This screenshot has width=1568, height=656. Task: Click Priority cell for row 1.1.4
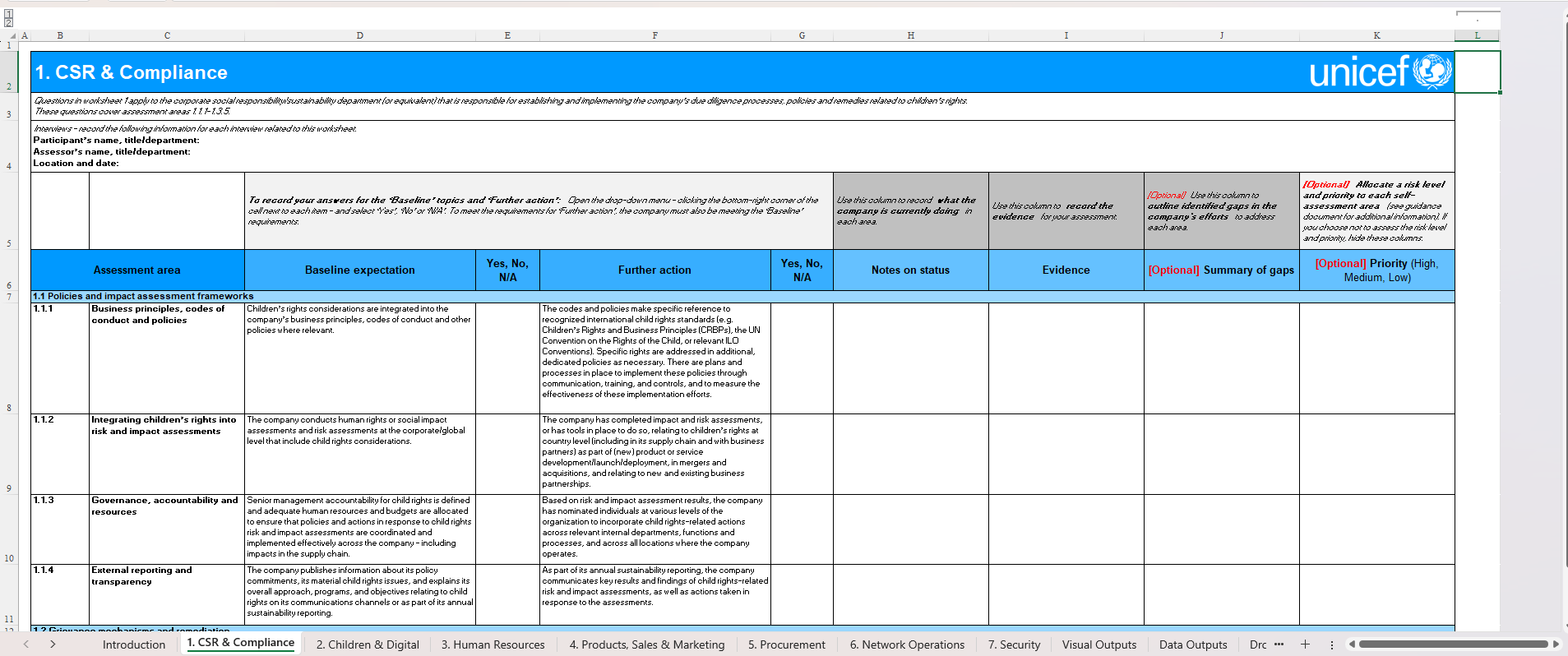point(1377,594)
